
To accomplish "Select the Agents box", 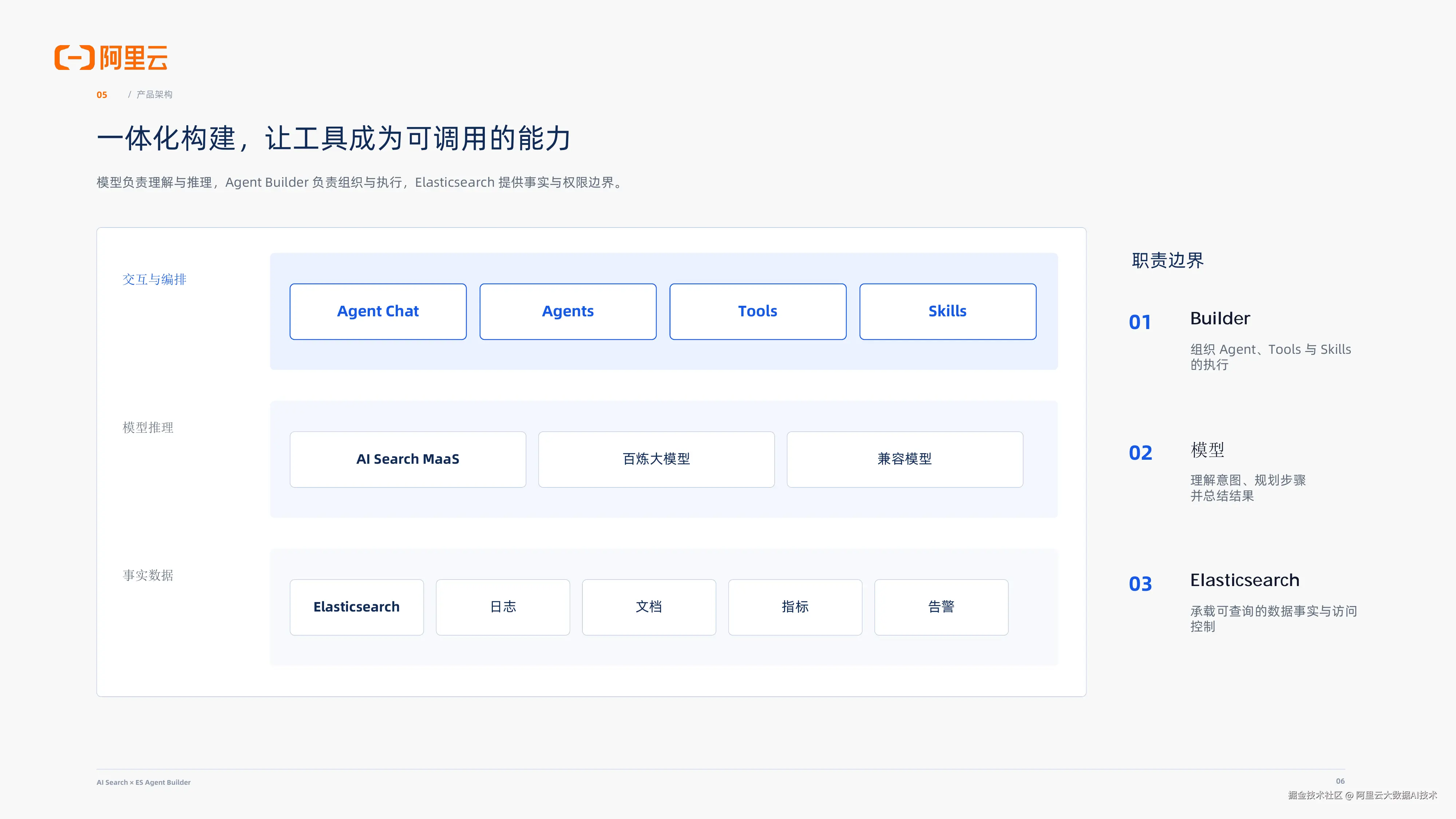I will tap(568, 312).
